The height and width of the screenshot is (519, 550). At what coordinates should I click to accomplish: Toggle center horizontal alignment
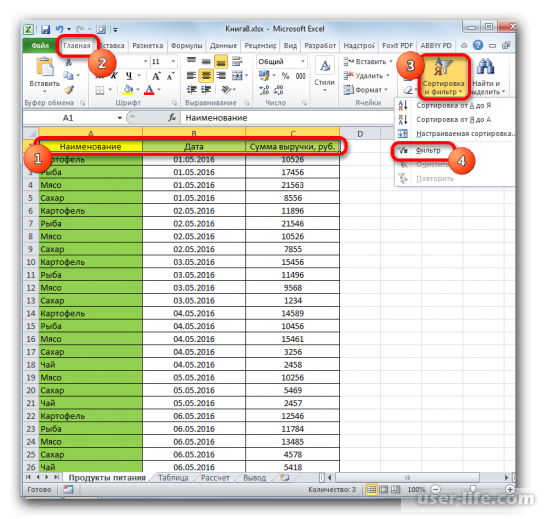pos(206,76)
